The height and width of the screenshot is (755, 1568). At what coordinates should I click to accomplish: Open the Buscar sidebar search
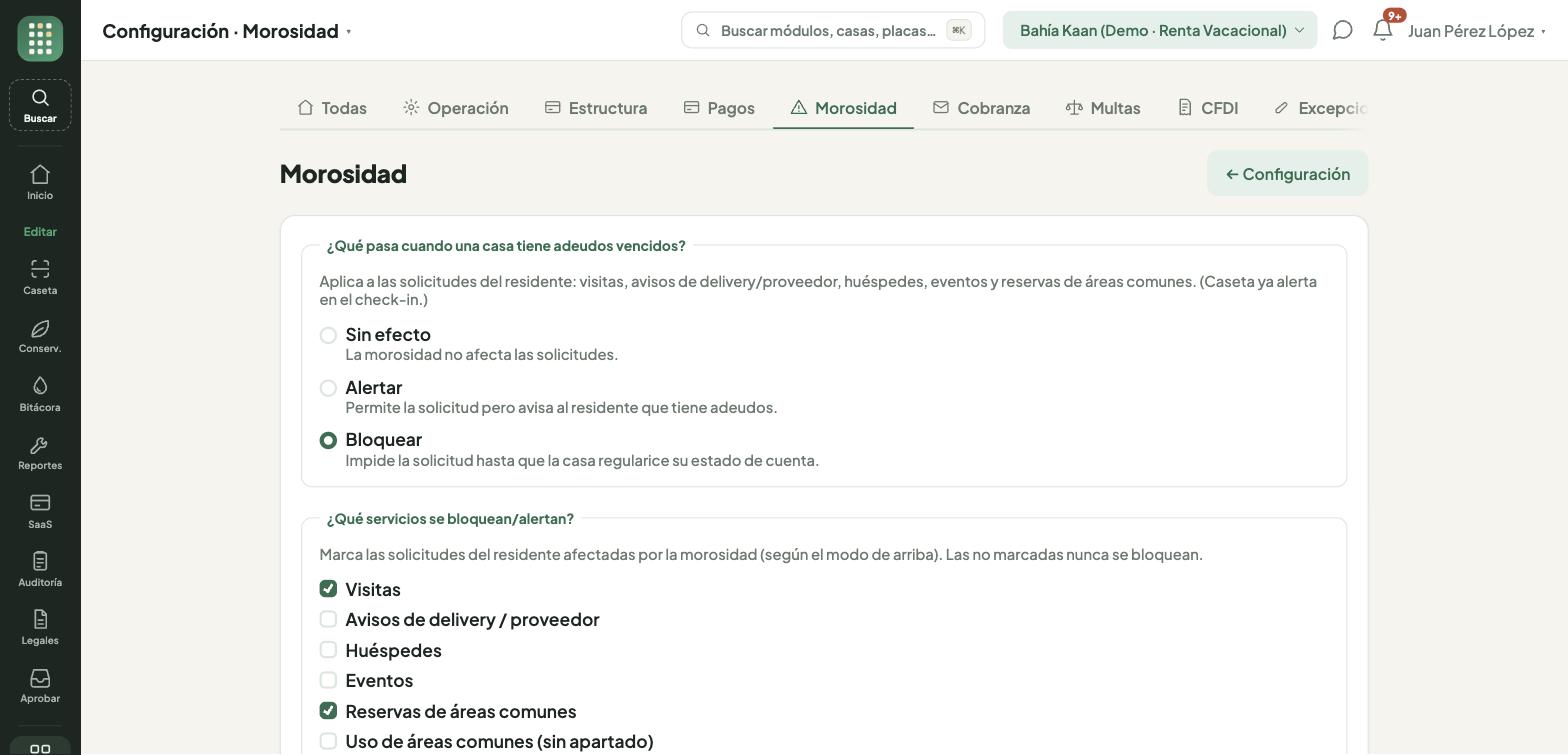pyautogui.click(x=40, y=105)
